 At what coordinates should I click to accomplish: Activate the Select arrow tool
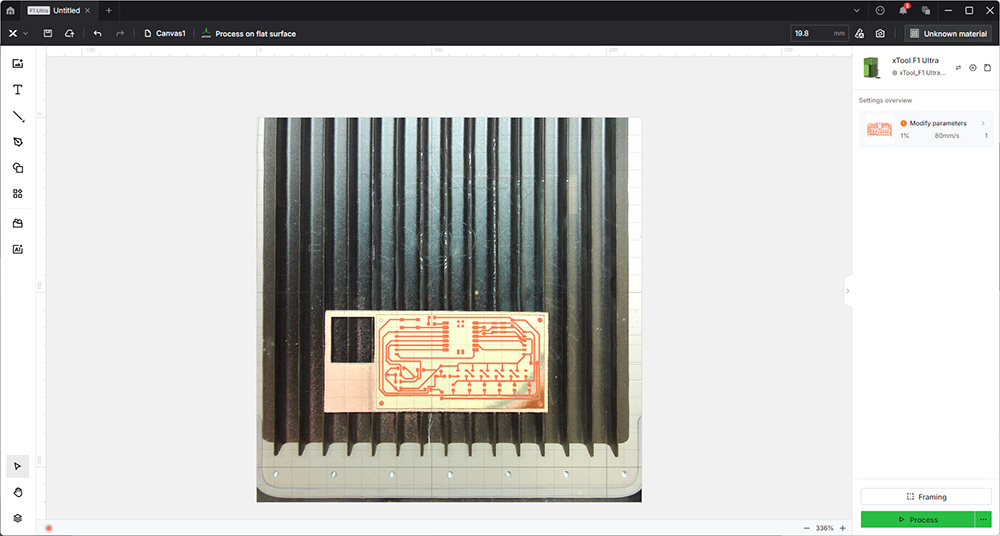coord(18,466)
